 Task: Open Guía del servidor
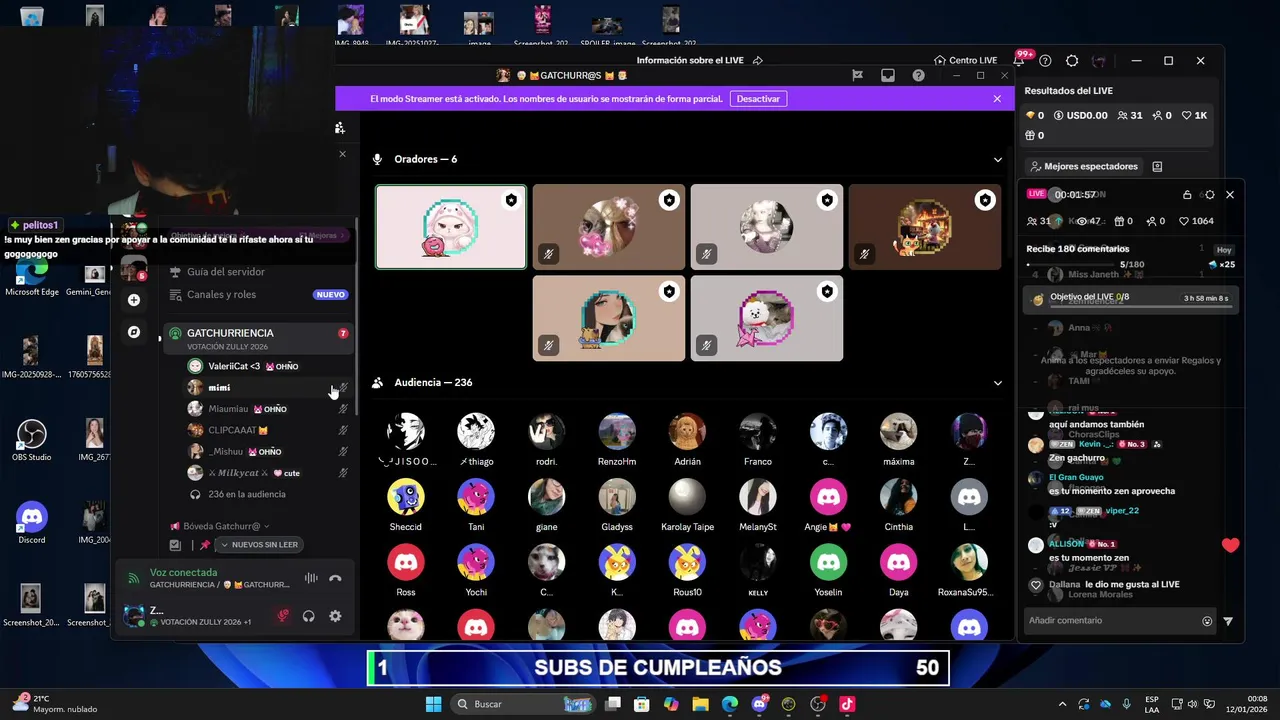[226, 272]
